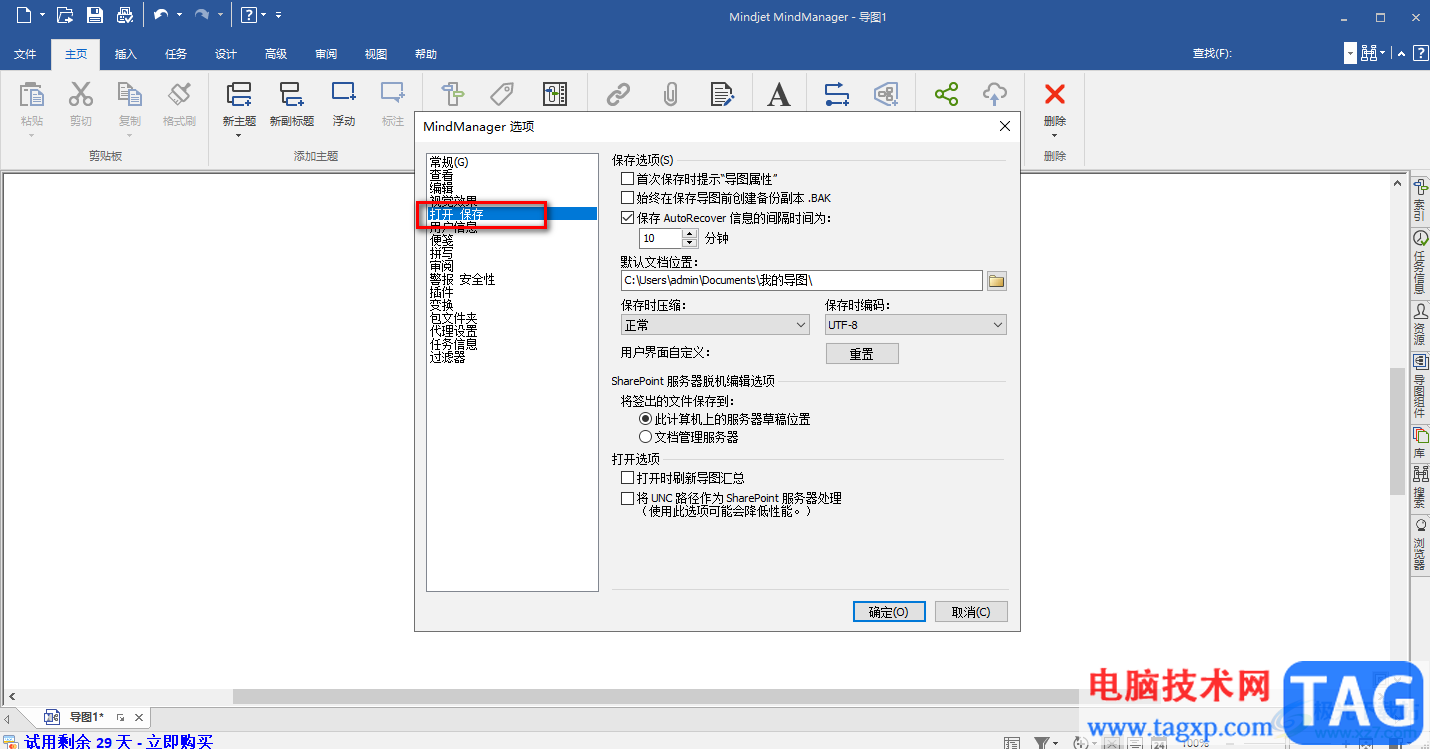Open the 文件 menu tab
Image resolution: width=1430 pixels, height=749 pixels.
pyautogui.click(x=25, y=54)
